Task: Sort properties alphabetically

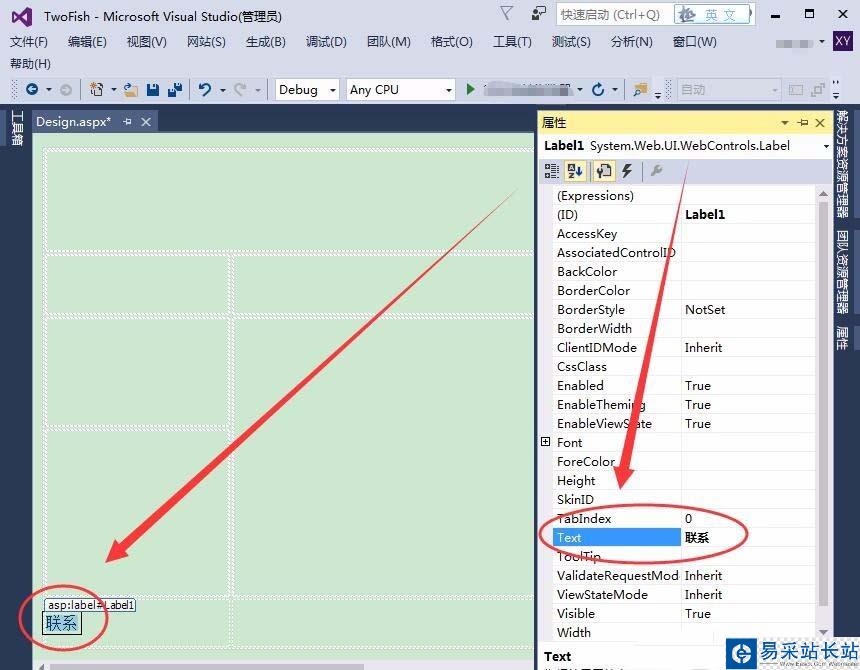Action: click(575, 171)
